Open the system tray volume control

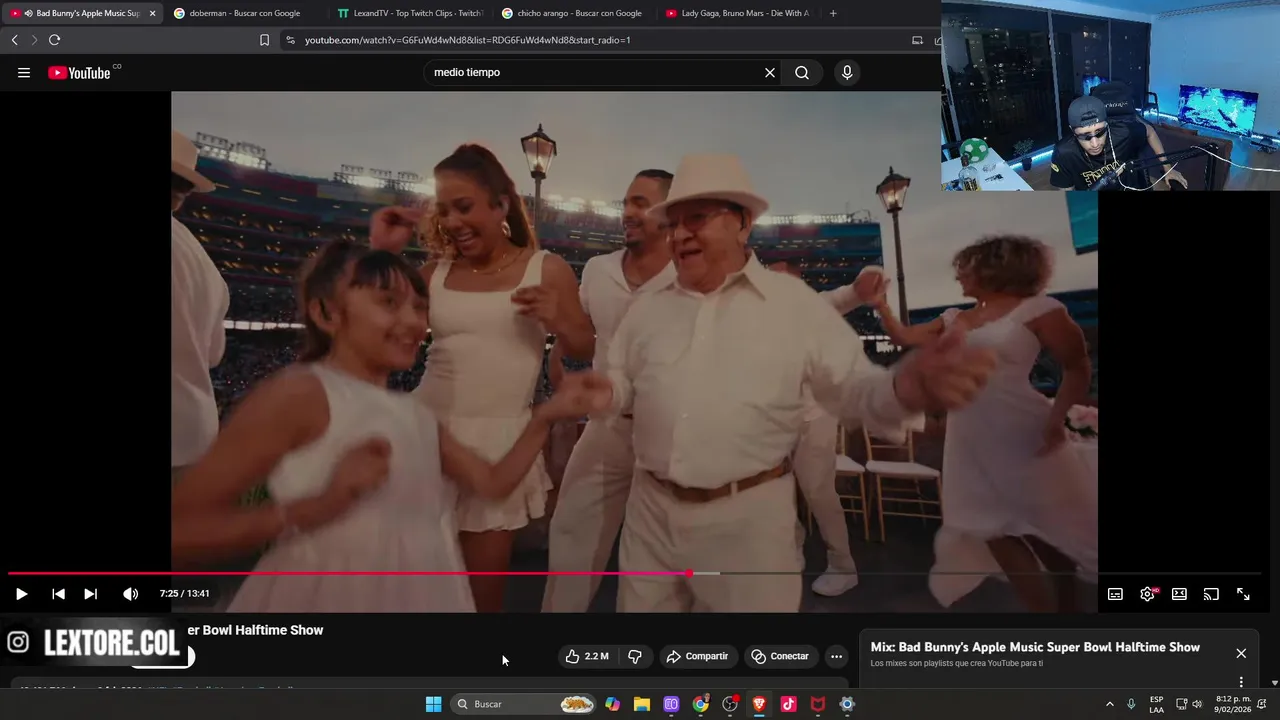(x=1197, y=704)
